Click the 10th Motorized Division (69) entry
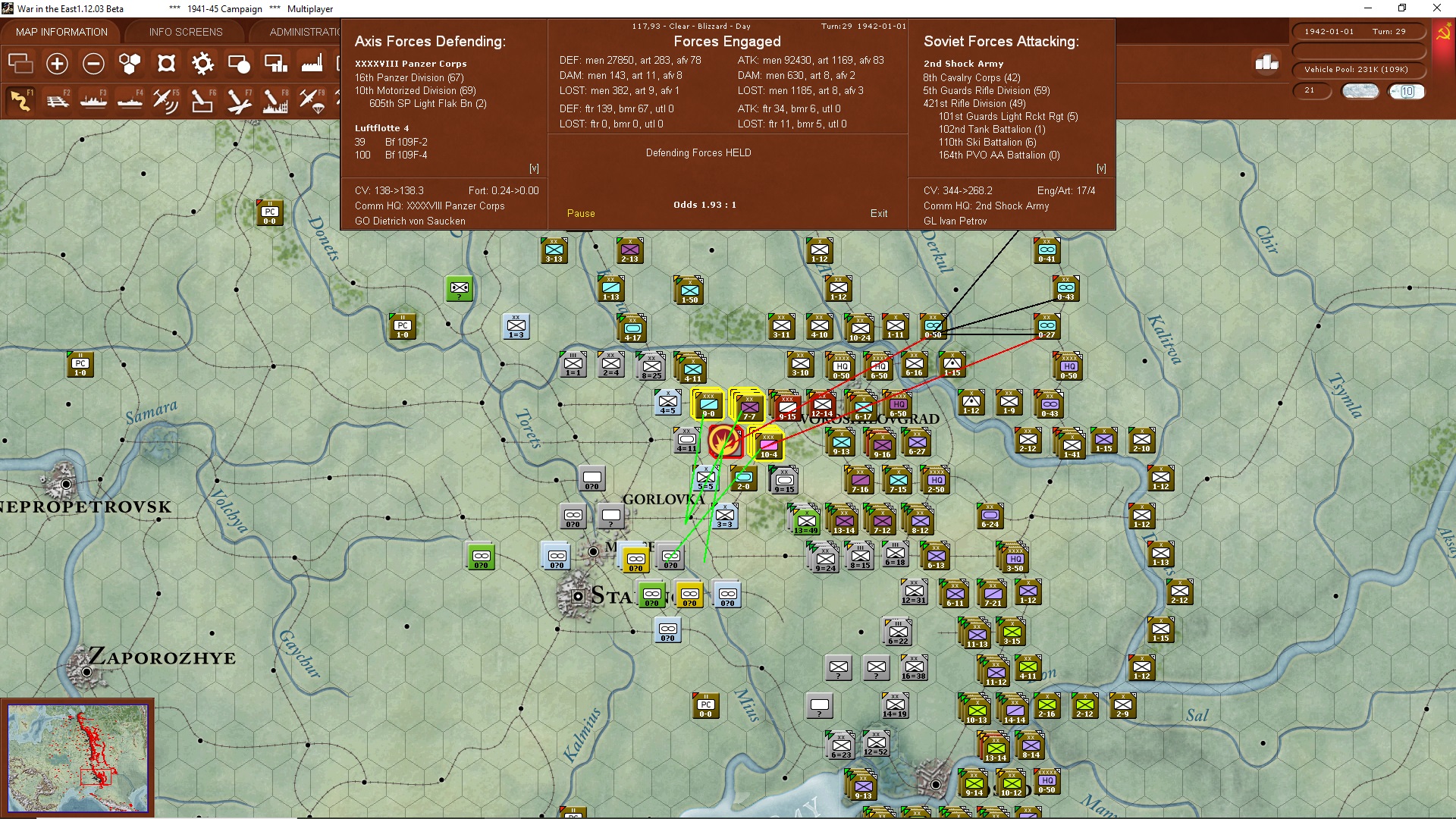The height and width of the screenshot is (819, 1456). point(415,90)
